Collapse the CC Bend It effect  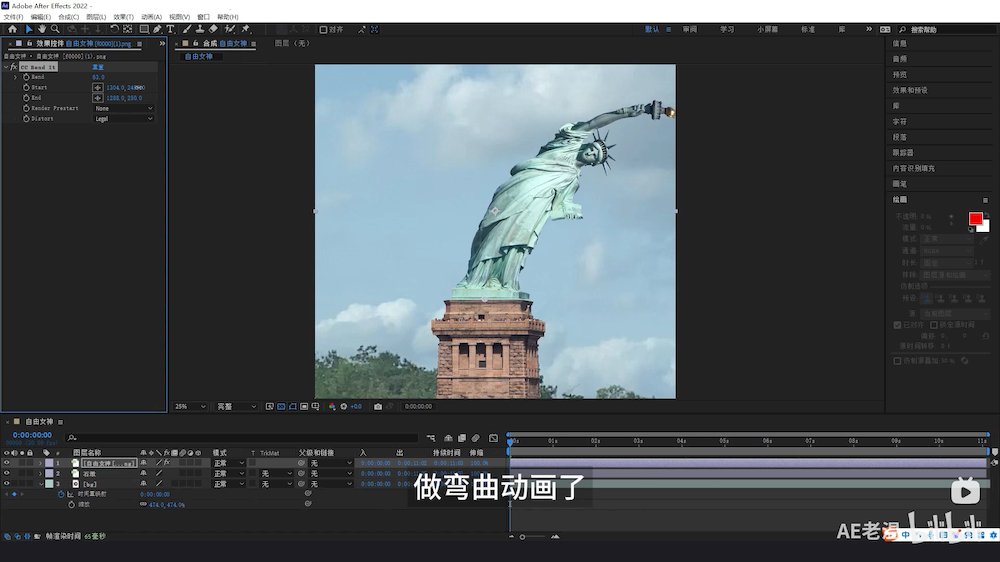click(x=6, y=67)
